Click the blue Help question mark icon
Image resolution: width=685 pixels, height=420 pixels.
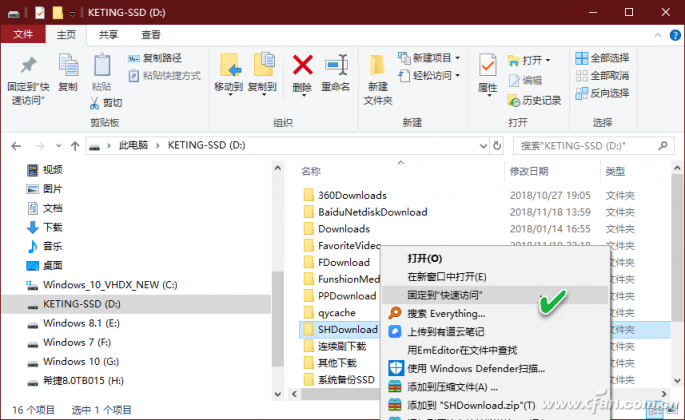tap(675, 35)
